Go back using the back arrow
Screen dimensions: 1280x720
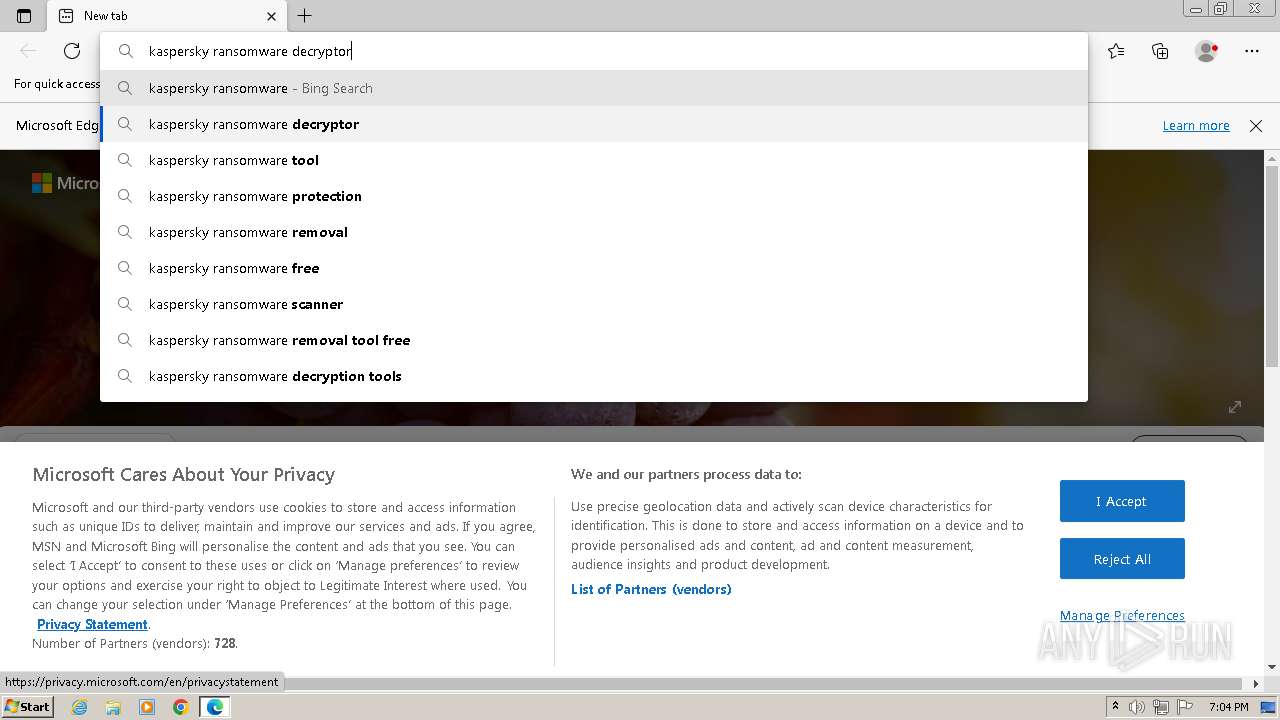click(x=28, y=51)
